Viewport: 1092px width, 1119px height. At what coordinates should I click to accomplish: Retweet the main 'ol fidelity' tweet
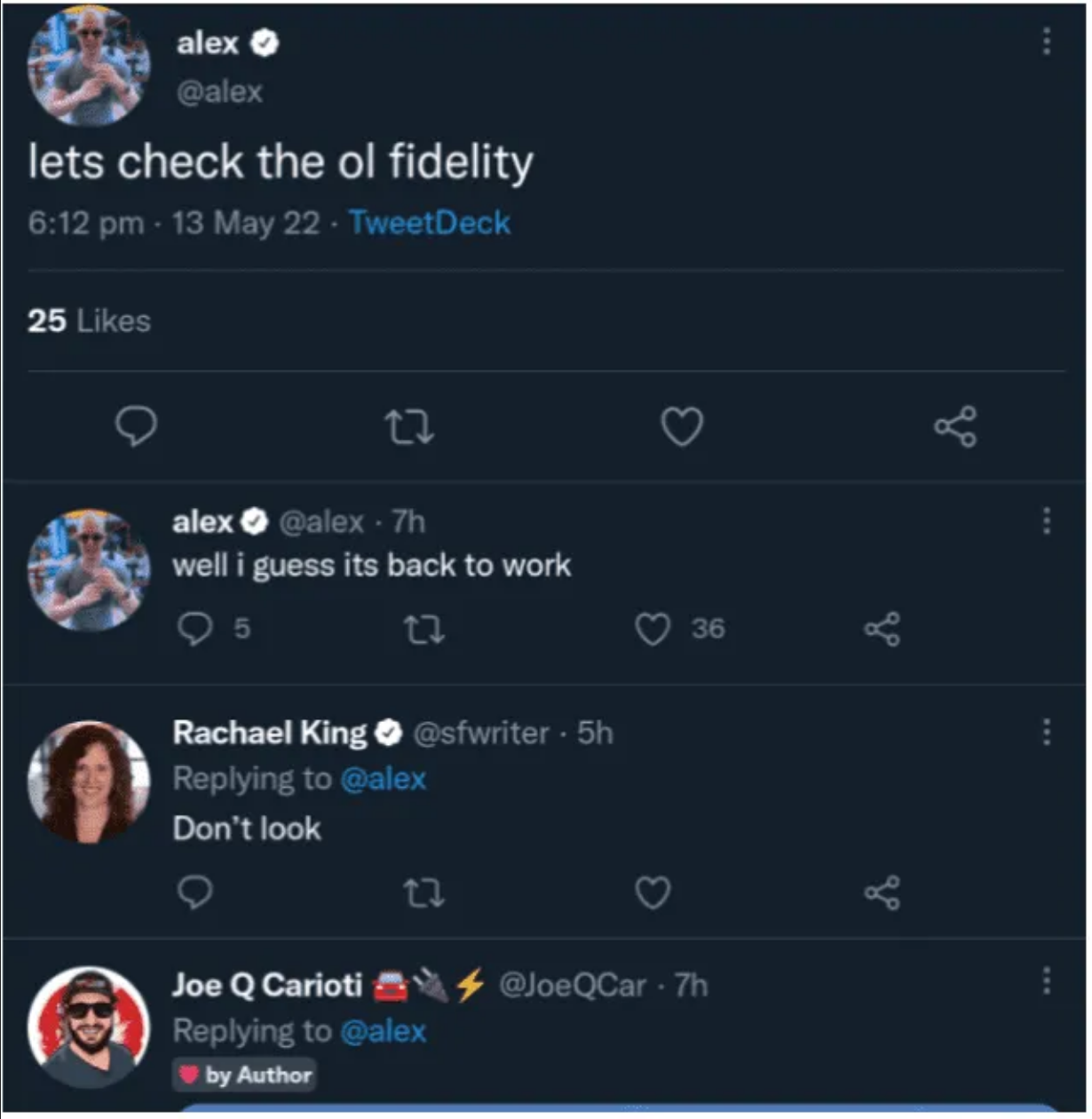409,427
